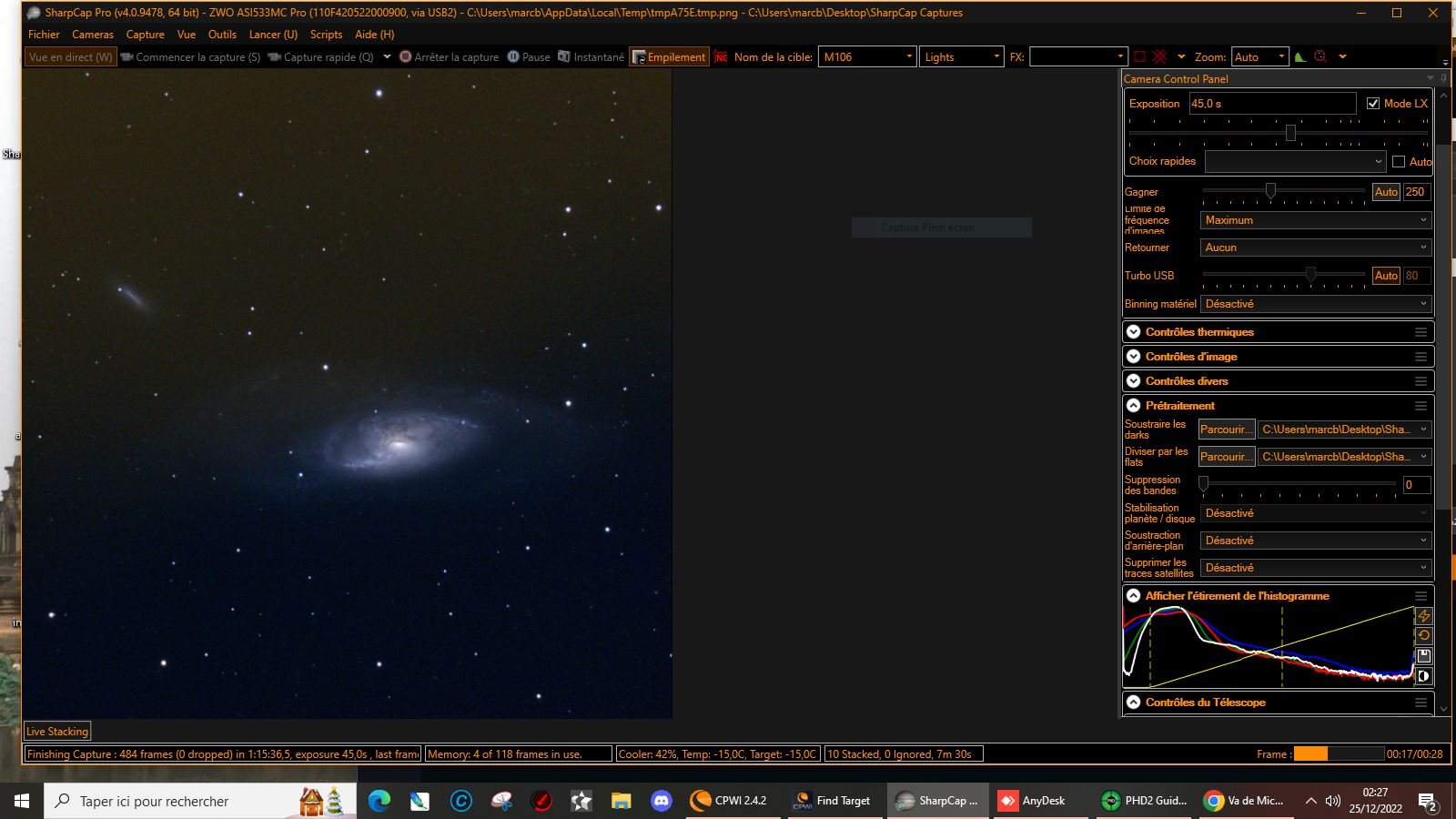The height and width of the screenshot is (819, 1456).
Task: Uncheck the Mode LX checkbox
Action: (x=1373, y=104)
